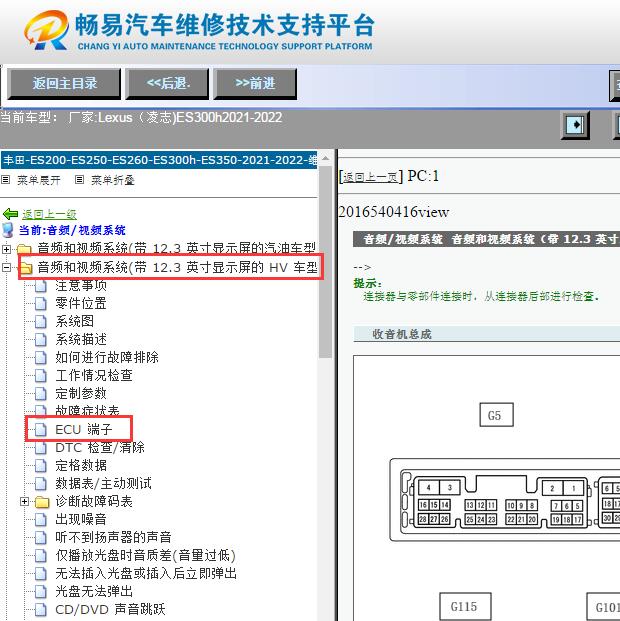This screenshot has height=621, width=620.
Task: Collapse the HV 车型 audio system folder
Action: point(6,267)
